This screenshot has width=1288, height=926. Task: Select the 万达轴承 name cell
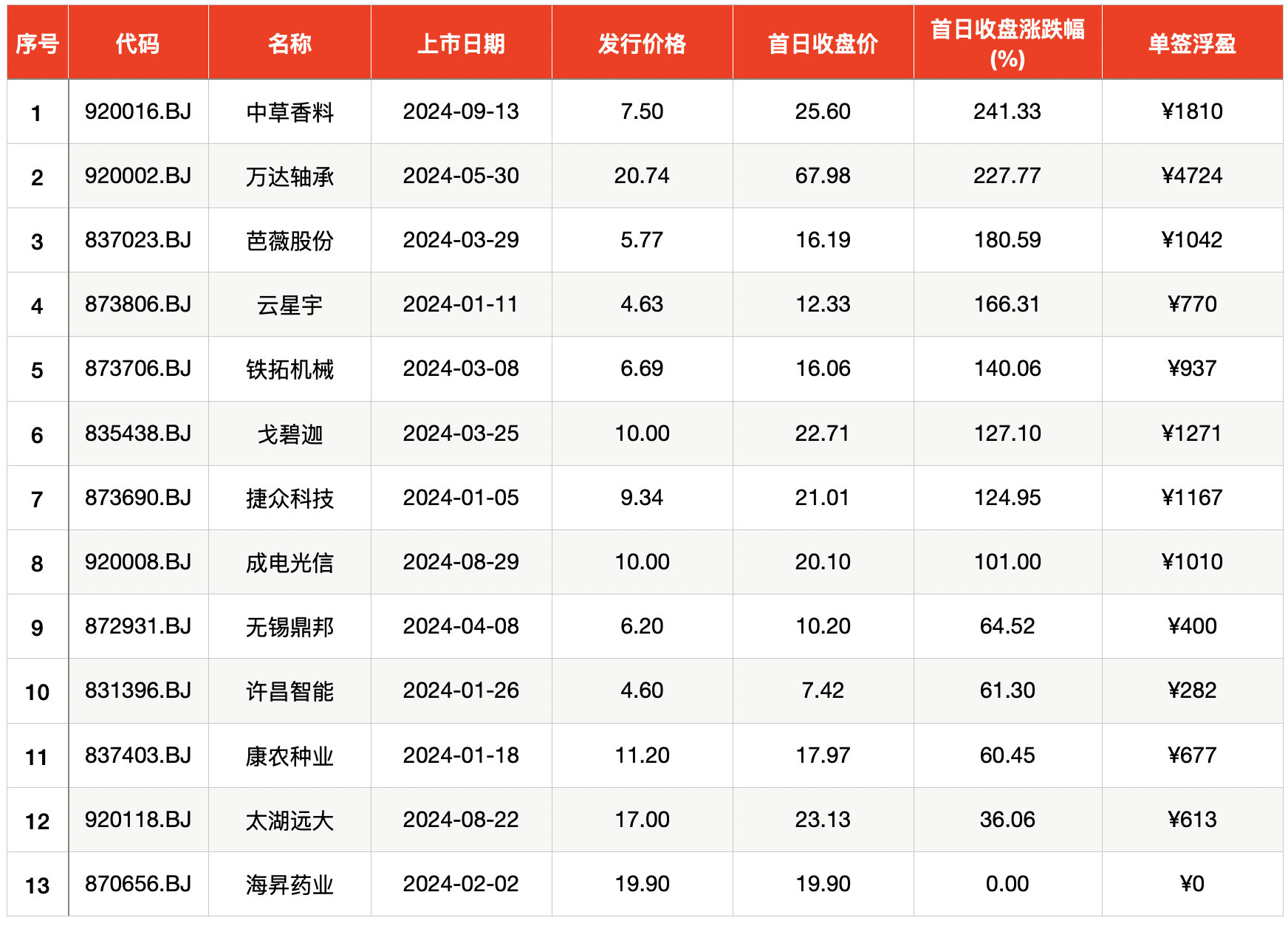click(290, 176)
